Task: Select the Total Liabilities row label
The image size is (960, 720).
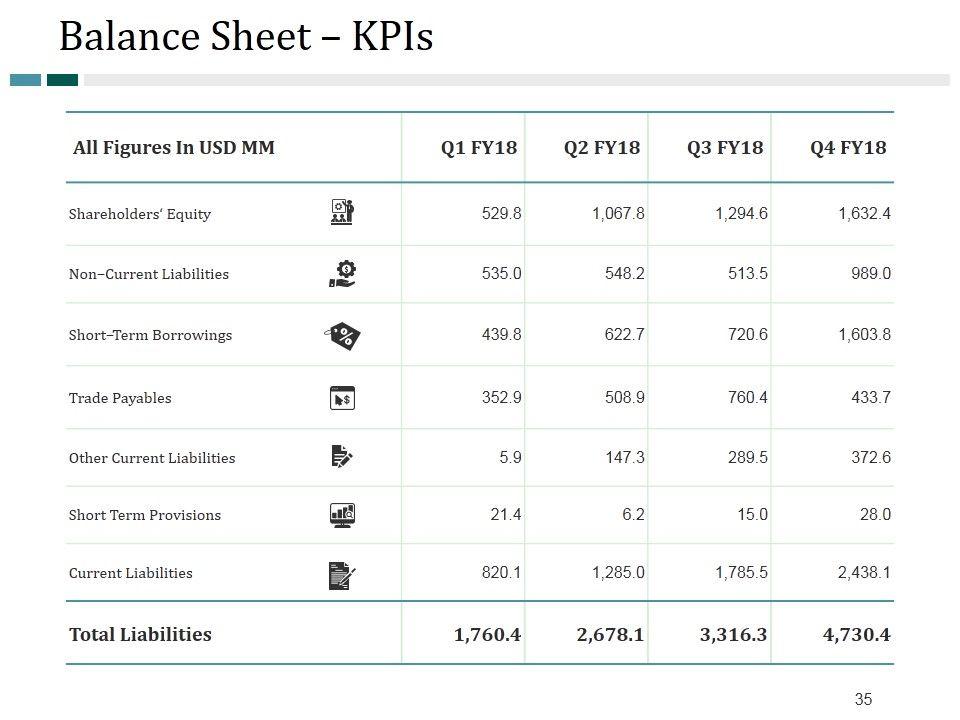Action: (140, 634)
